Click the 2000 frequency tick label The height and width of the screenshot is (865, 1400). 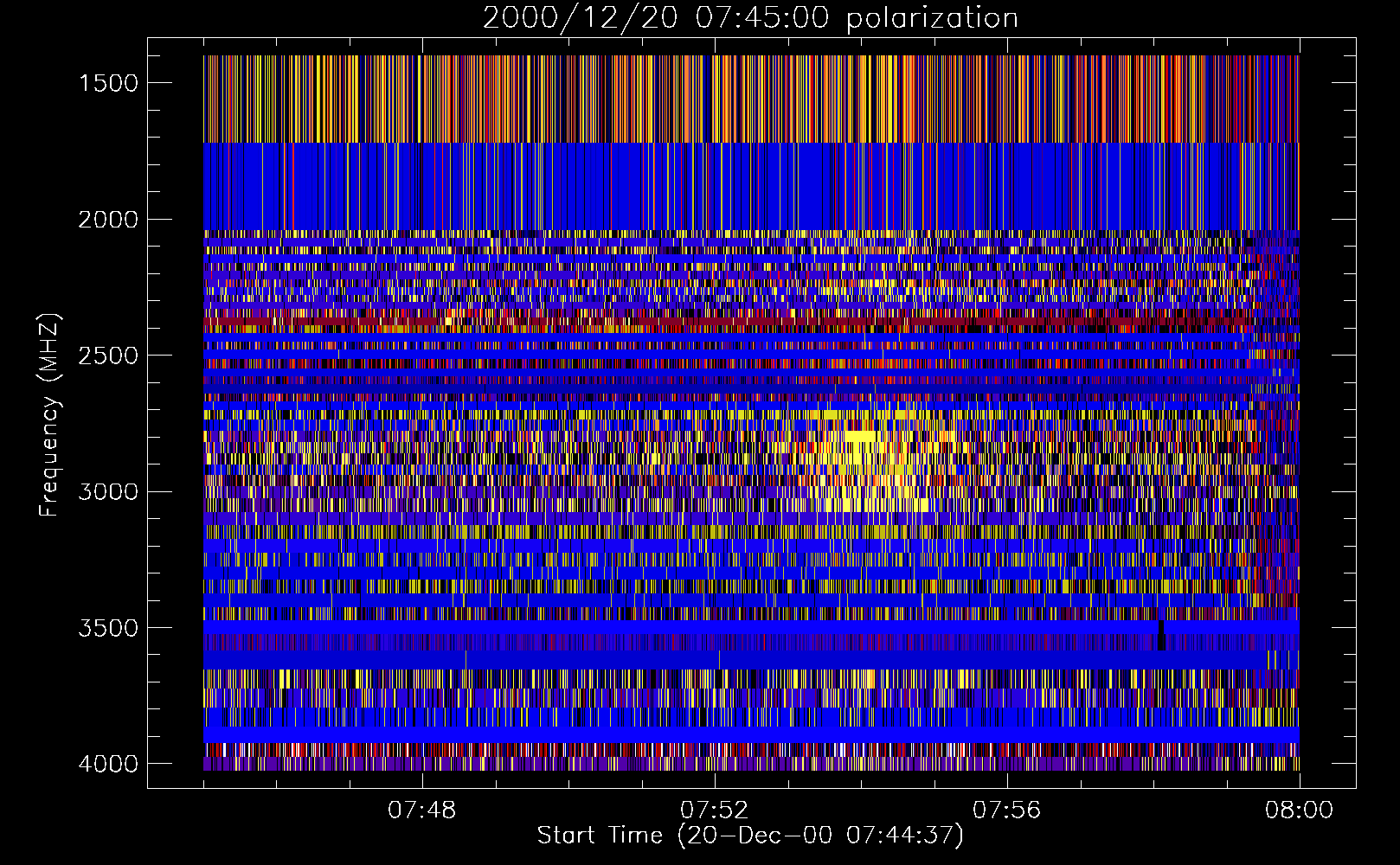point(108,220)
